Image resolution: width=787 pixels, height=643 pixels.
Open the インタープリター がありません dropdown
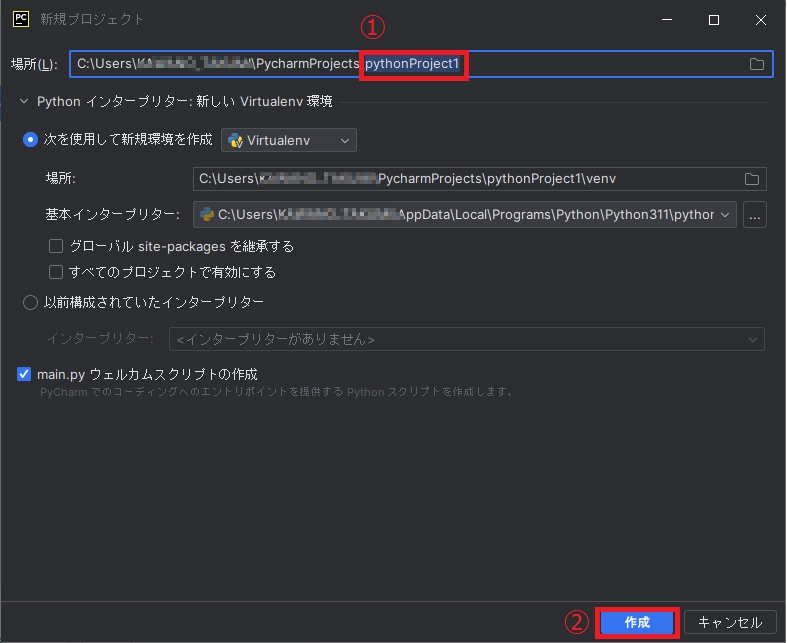tap(466, 340)
